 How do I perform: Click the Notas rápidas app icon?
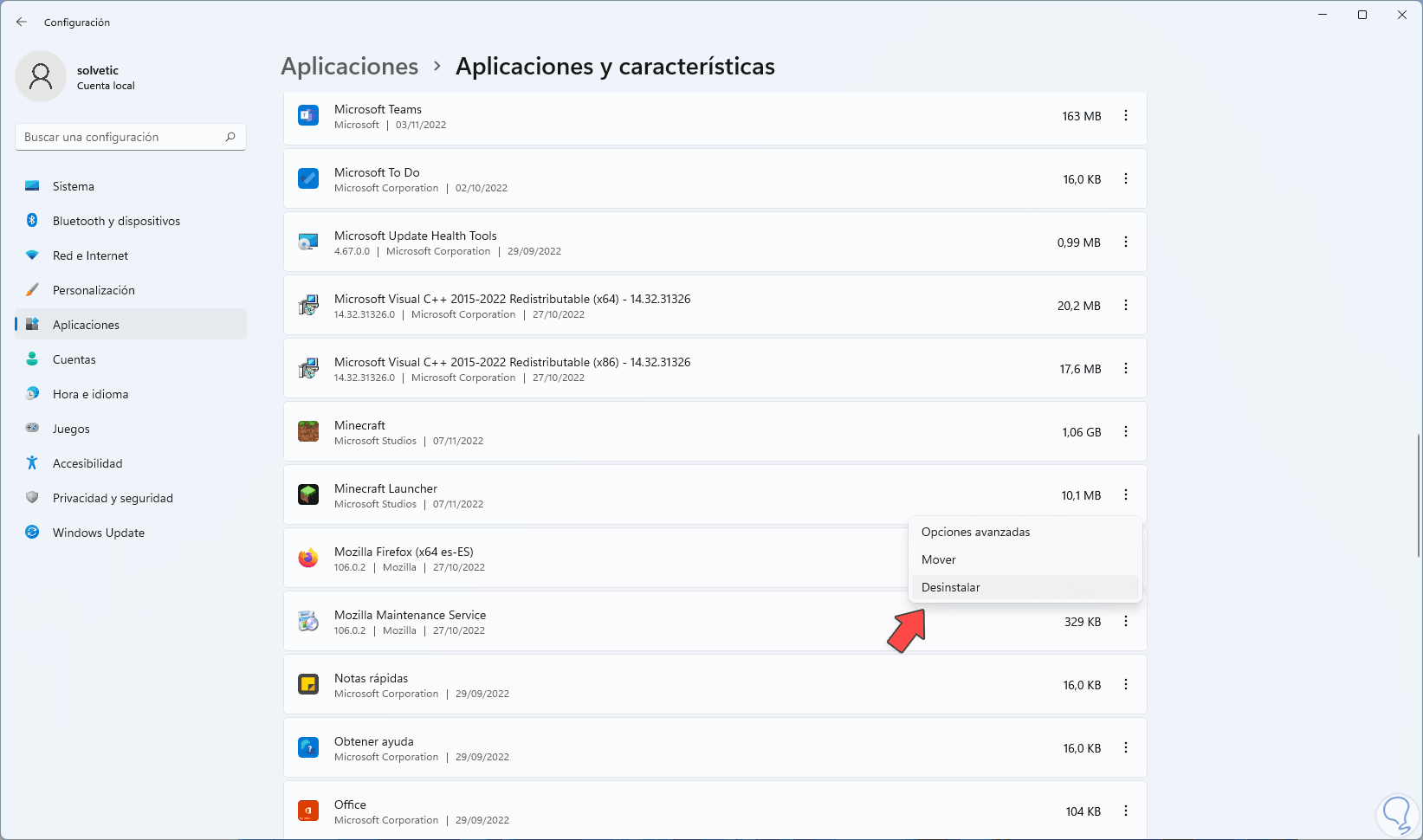[x=308, y=684]
